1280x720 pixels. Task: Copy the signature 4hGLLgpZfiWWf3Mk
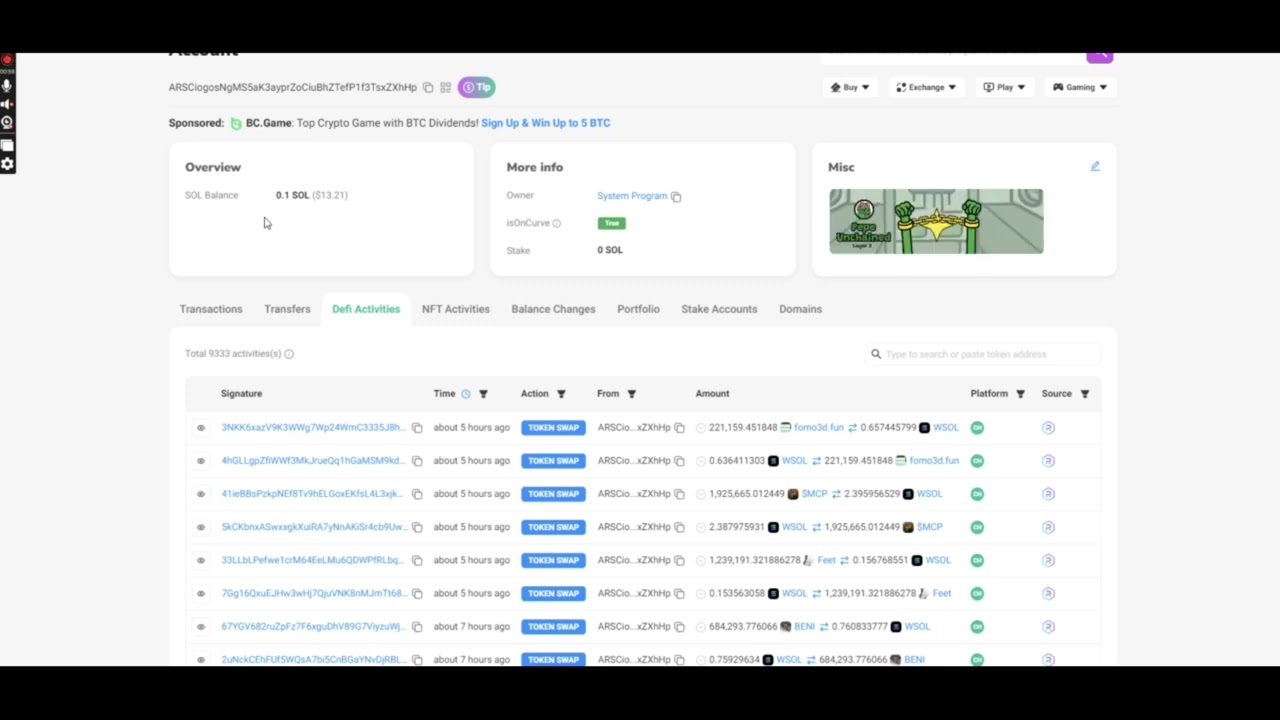(417, 461)
